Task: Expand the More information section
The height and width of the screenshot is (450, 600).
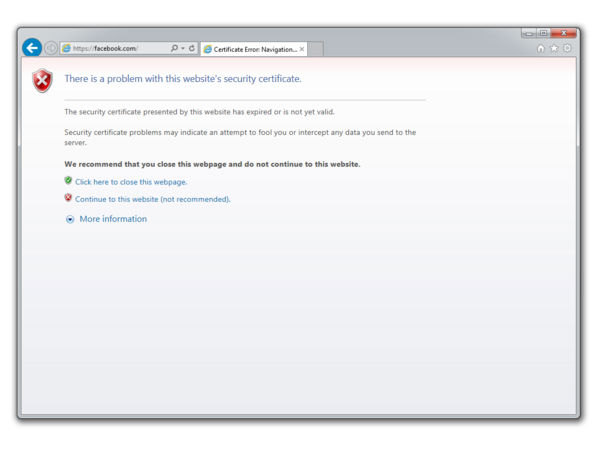Action: click(x=70, y=219)
